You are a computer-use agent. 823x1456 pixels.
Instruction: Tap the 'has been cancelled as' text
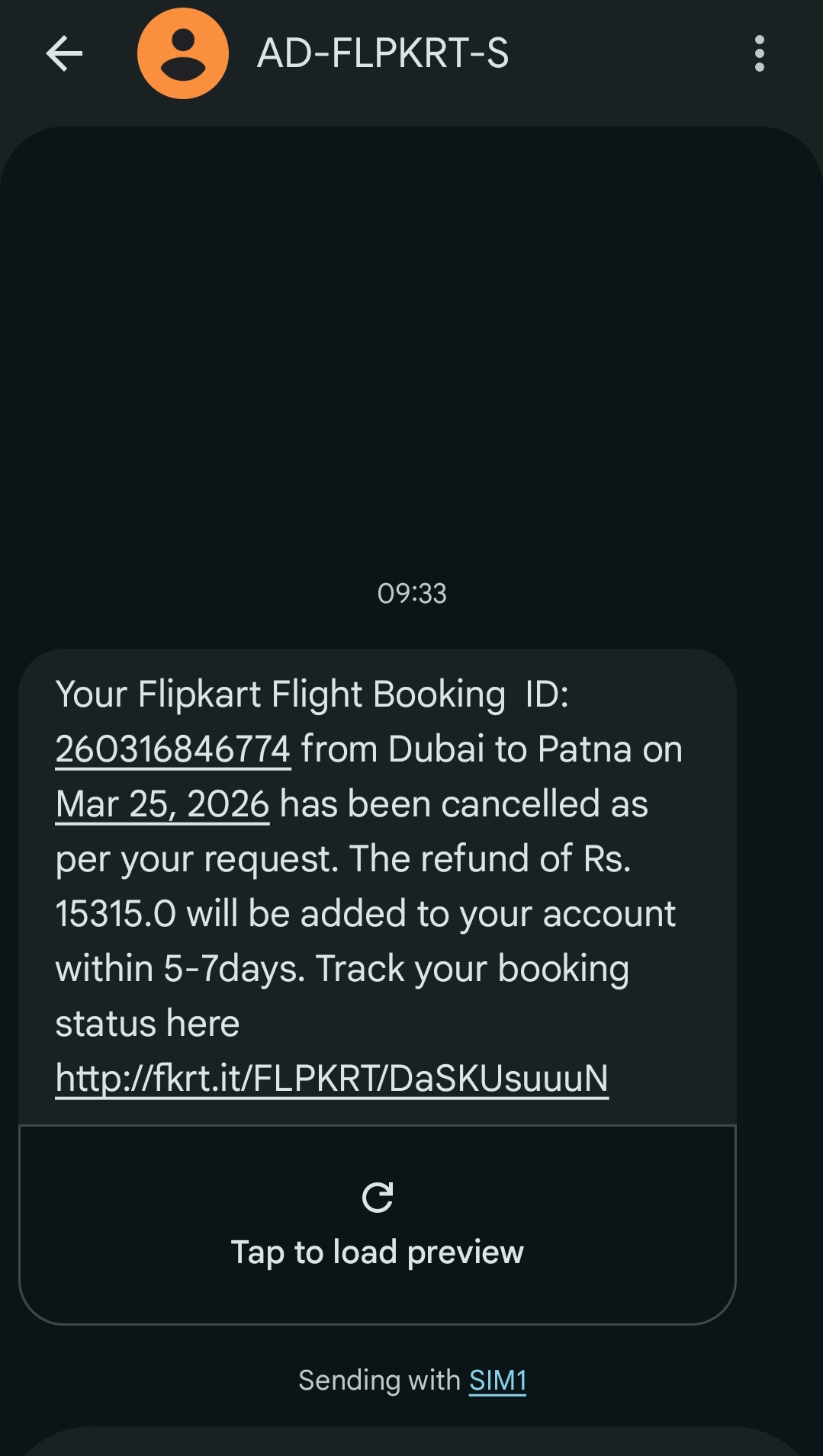click(464, 804)
